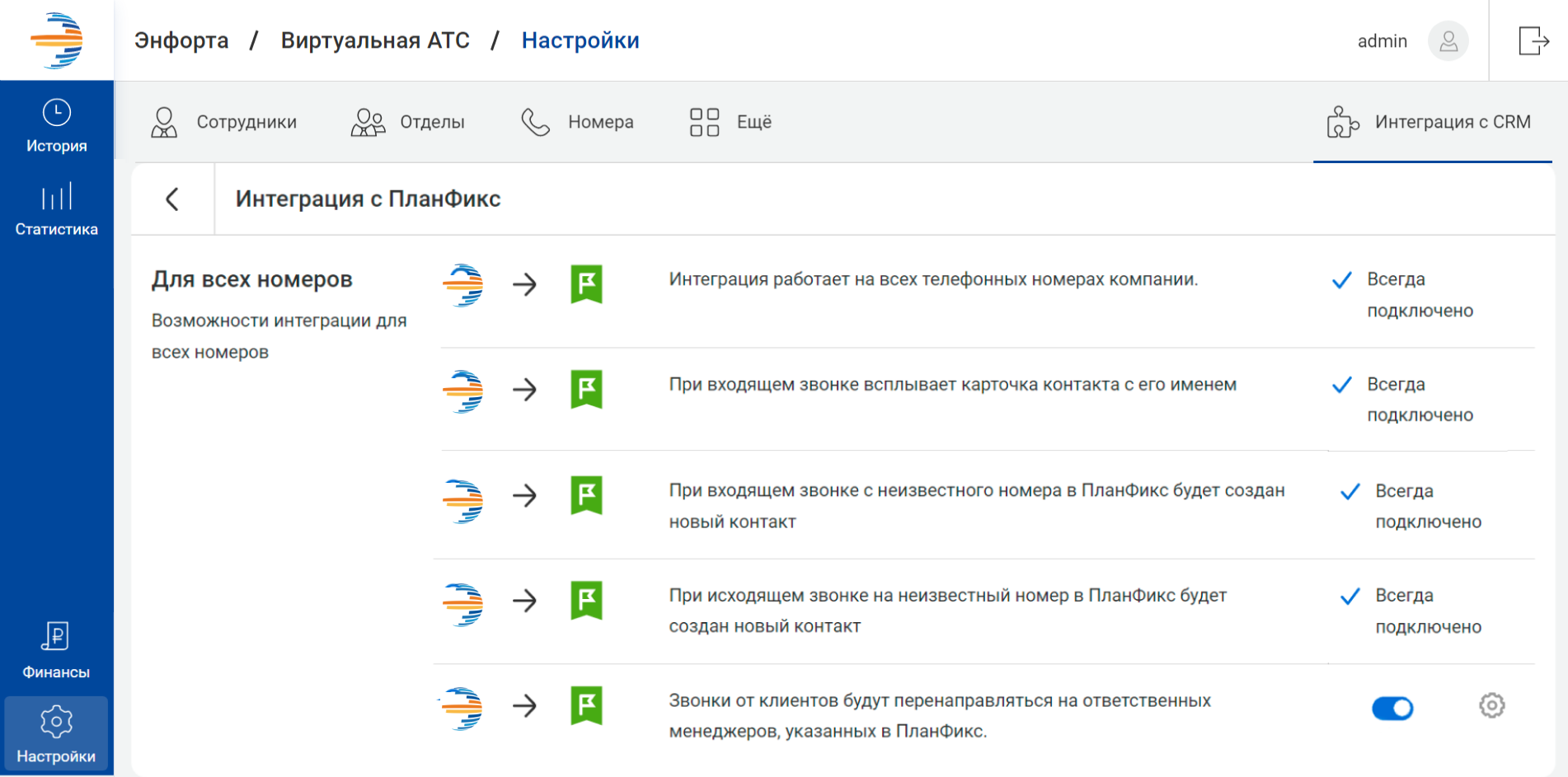Switch to the Номера tab
The height and width of the screenshot is (777, 1568).
tap(577, 122)
